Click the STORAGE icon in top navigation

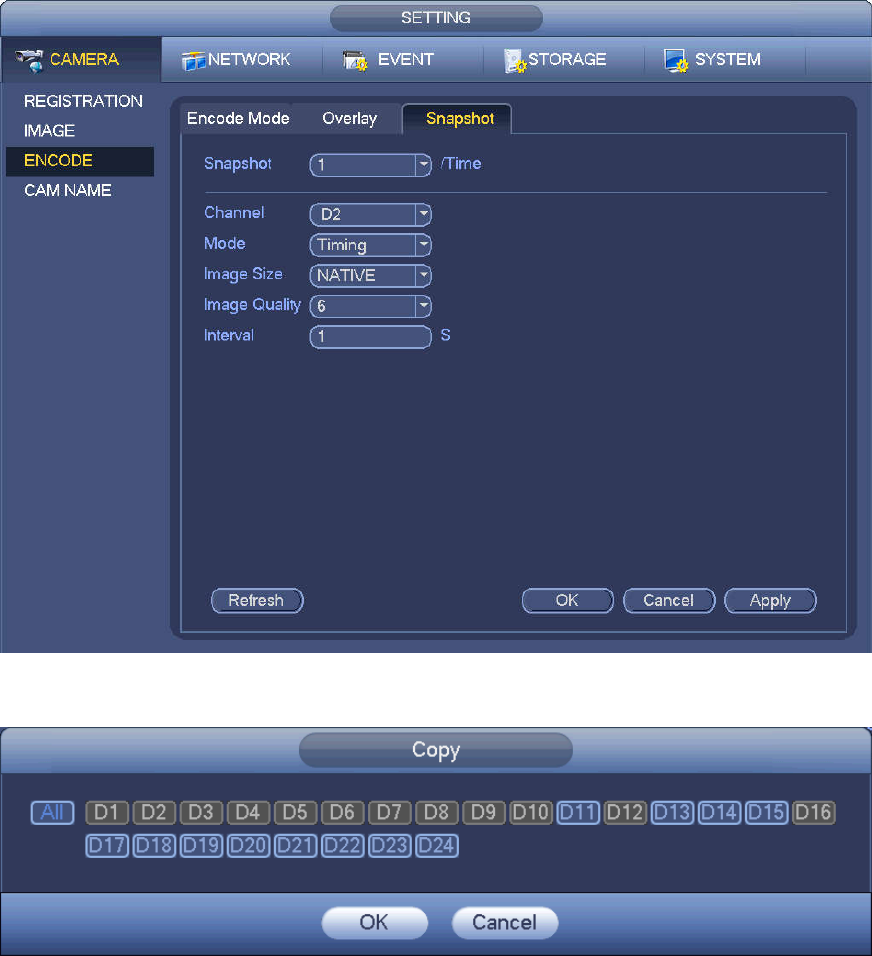pyautogui.click(x=515, y=61)
